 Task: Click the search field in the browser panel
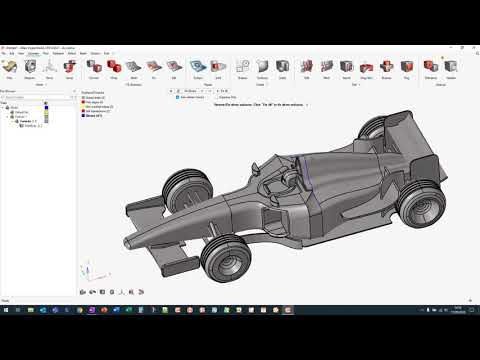36,97
